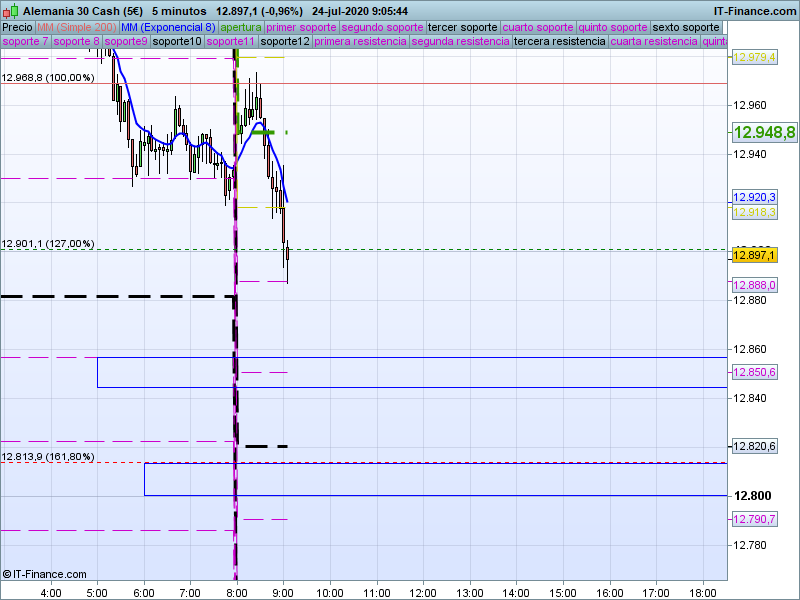Image resolution: width=800 pixels, height=600 pixels.
Task: Click the primer soporte legend tag
Action: pos(301,28)
